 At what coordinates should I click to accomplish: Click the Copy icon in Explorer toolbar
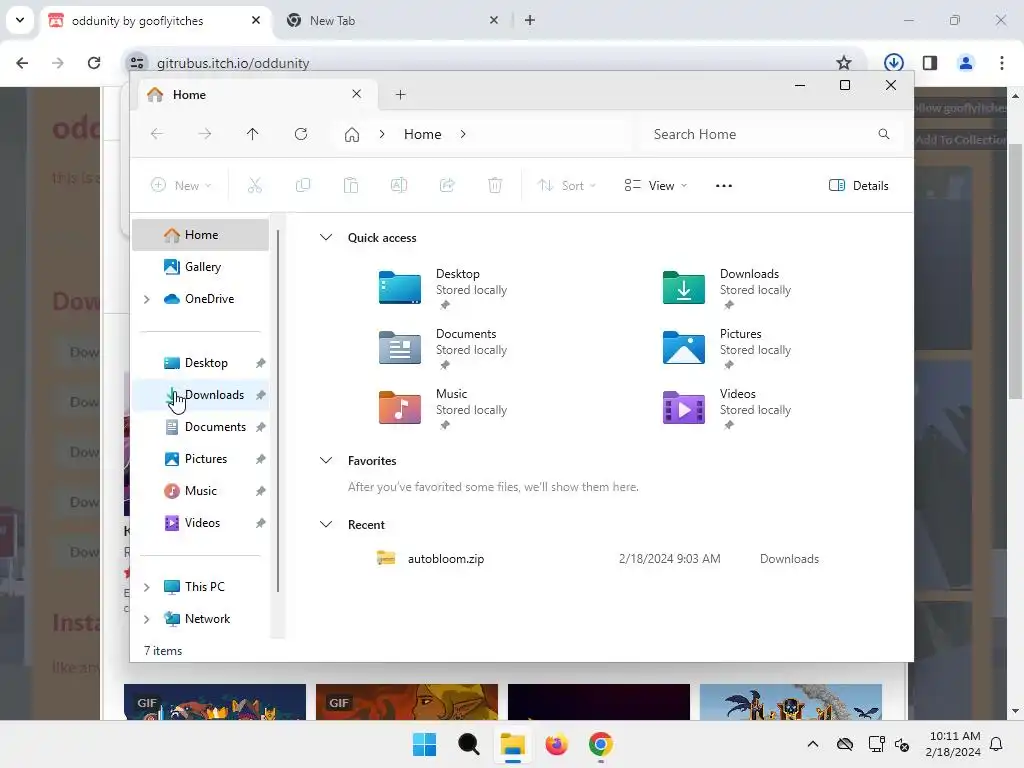coord(303,185)
